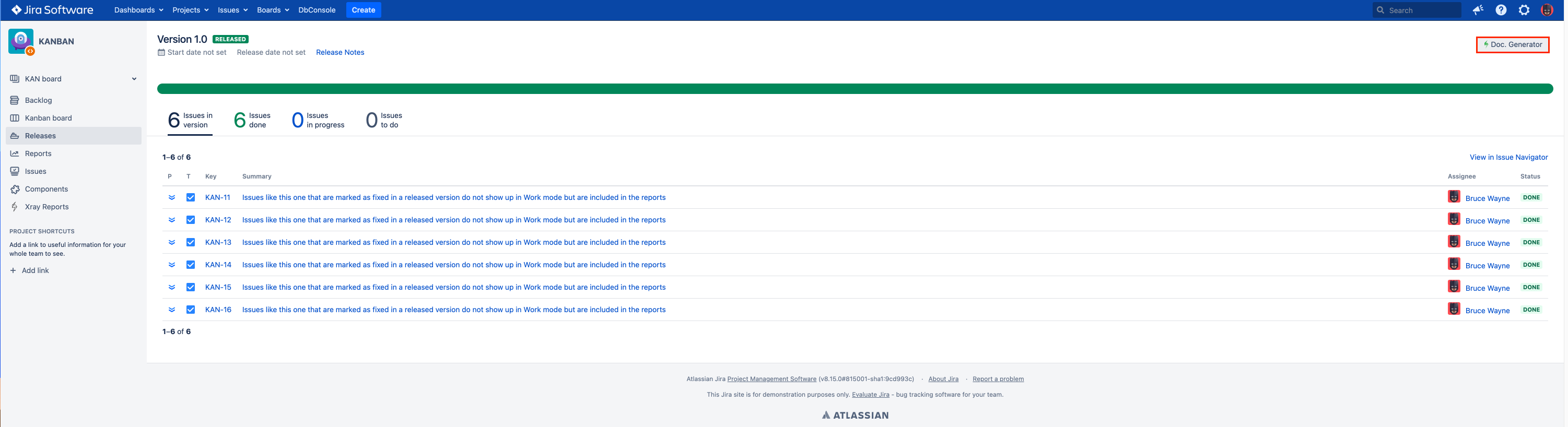The height and width of the screenshot is (427, 1568).
Task: Click issue type icon of KAN-11
Action: (191, 198)
